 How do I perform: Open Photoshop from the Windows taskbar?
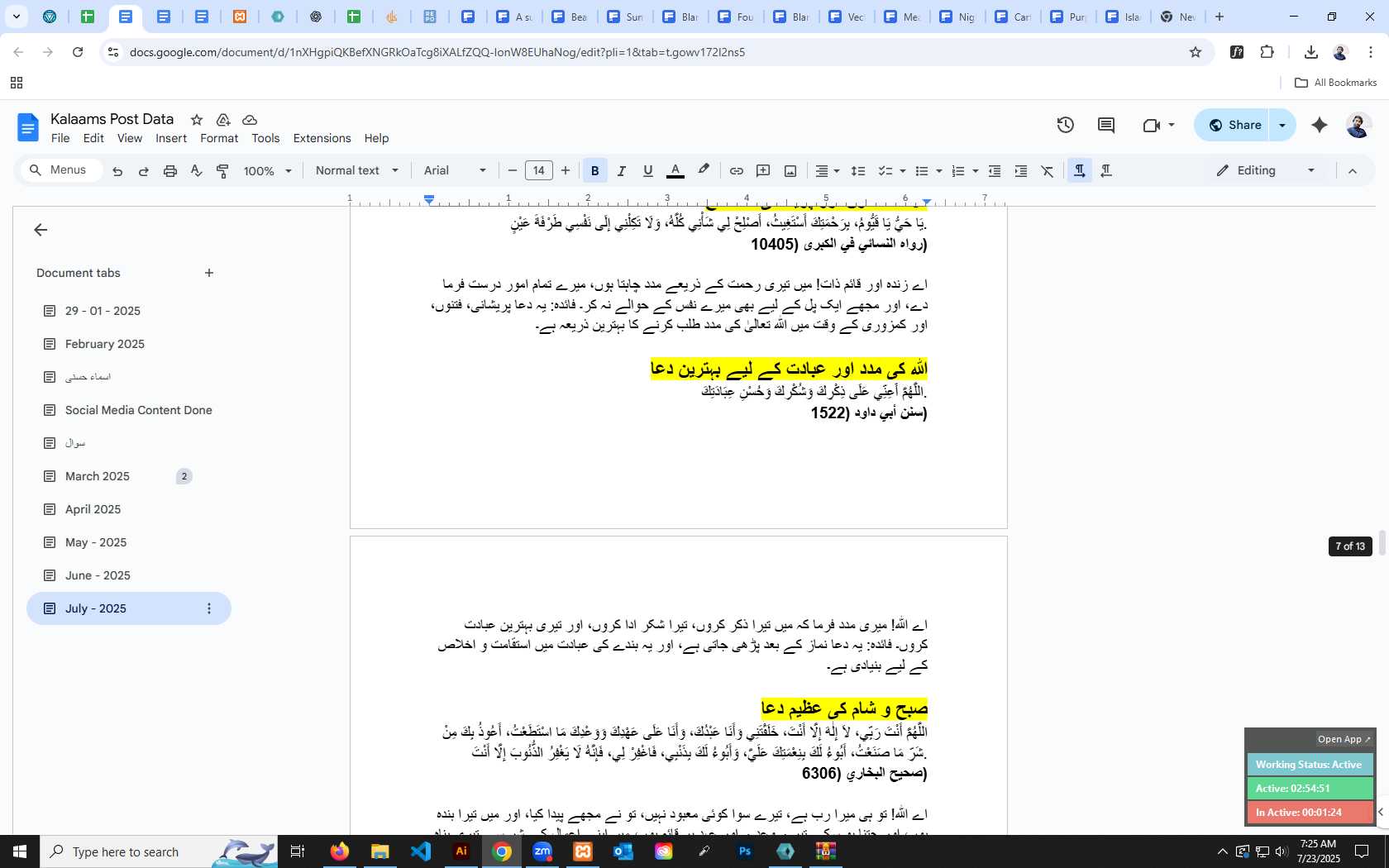click(745, 851)
